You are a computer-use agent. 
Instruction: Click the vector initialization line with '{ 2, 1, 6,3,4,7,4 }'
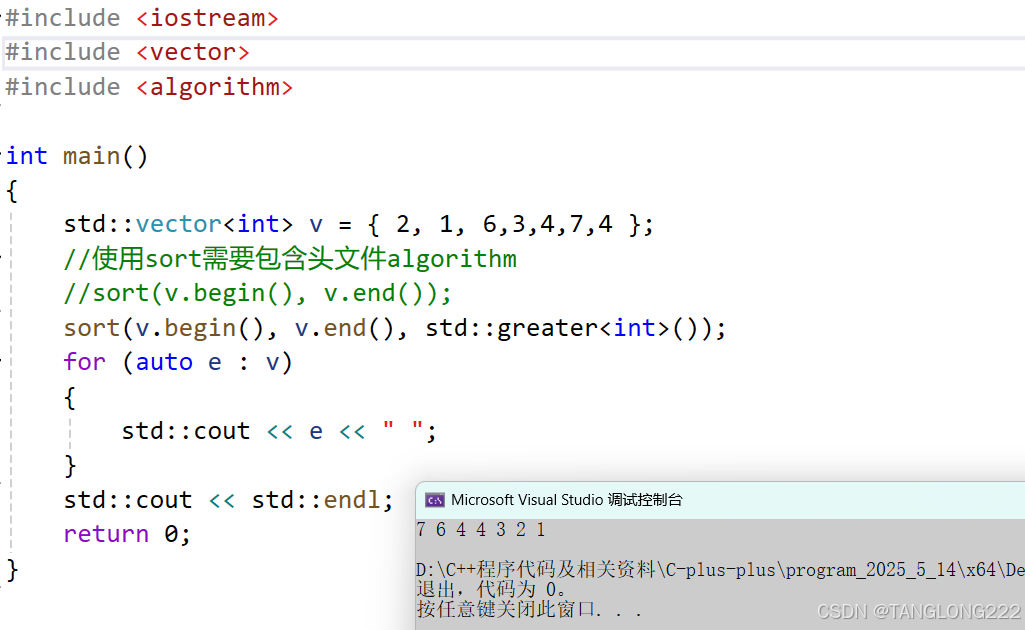point(358,224)
